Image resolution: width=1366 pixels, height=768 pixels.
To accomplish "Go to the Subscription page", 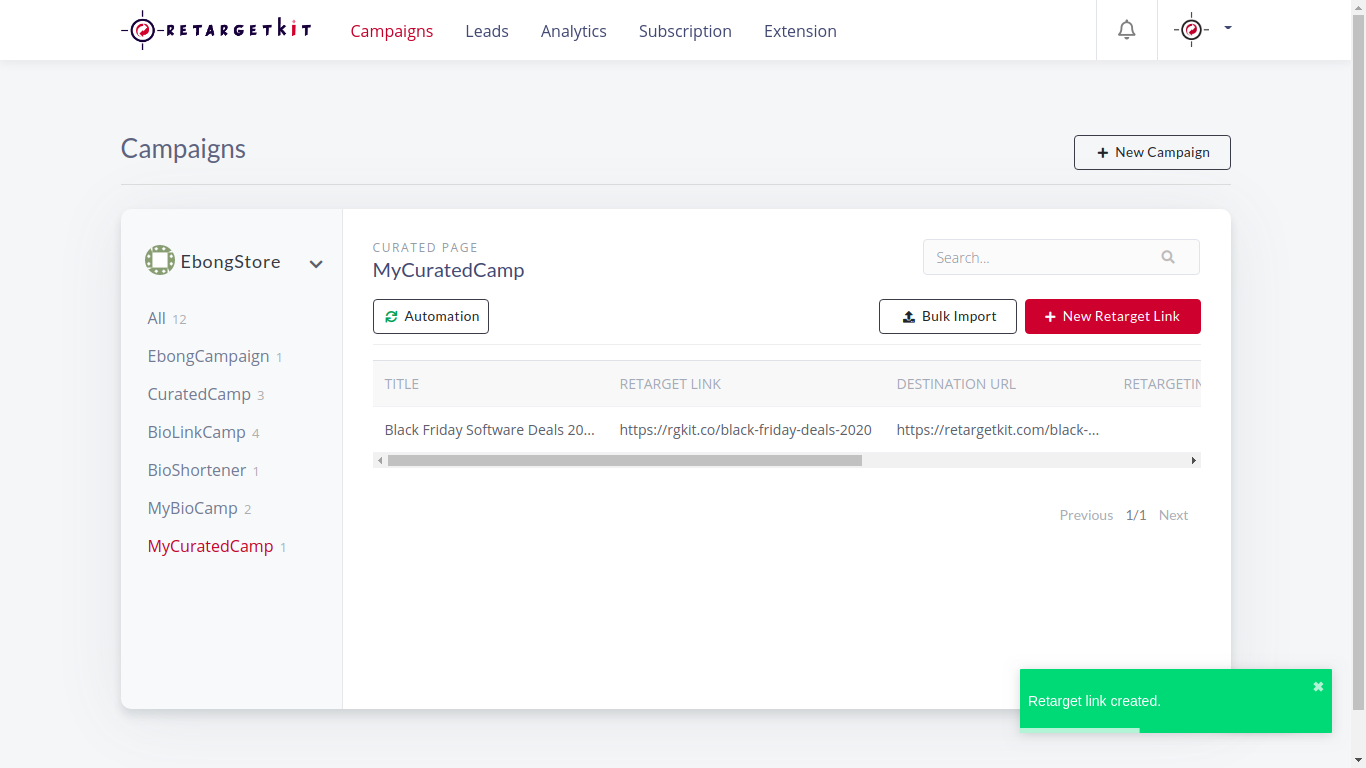I will [685, 31].
